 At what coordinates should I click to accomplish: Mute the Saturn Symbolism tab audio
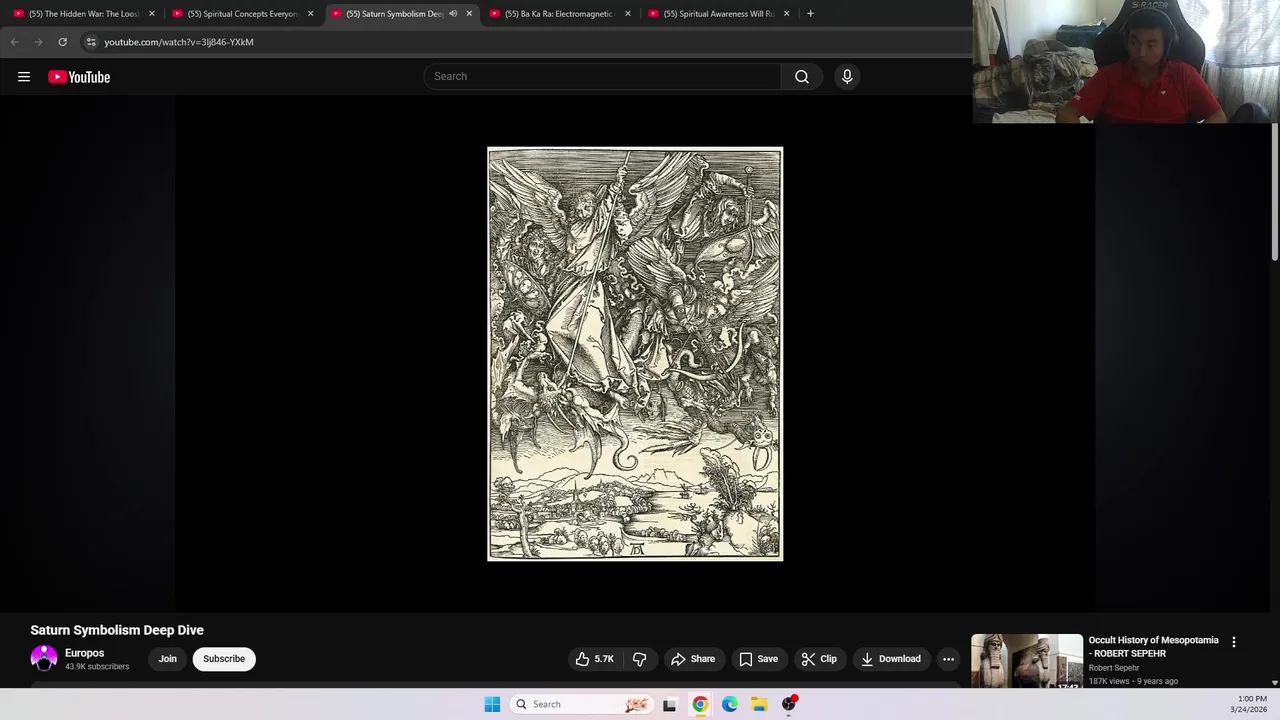[x=453, y=14]
